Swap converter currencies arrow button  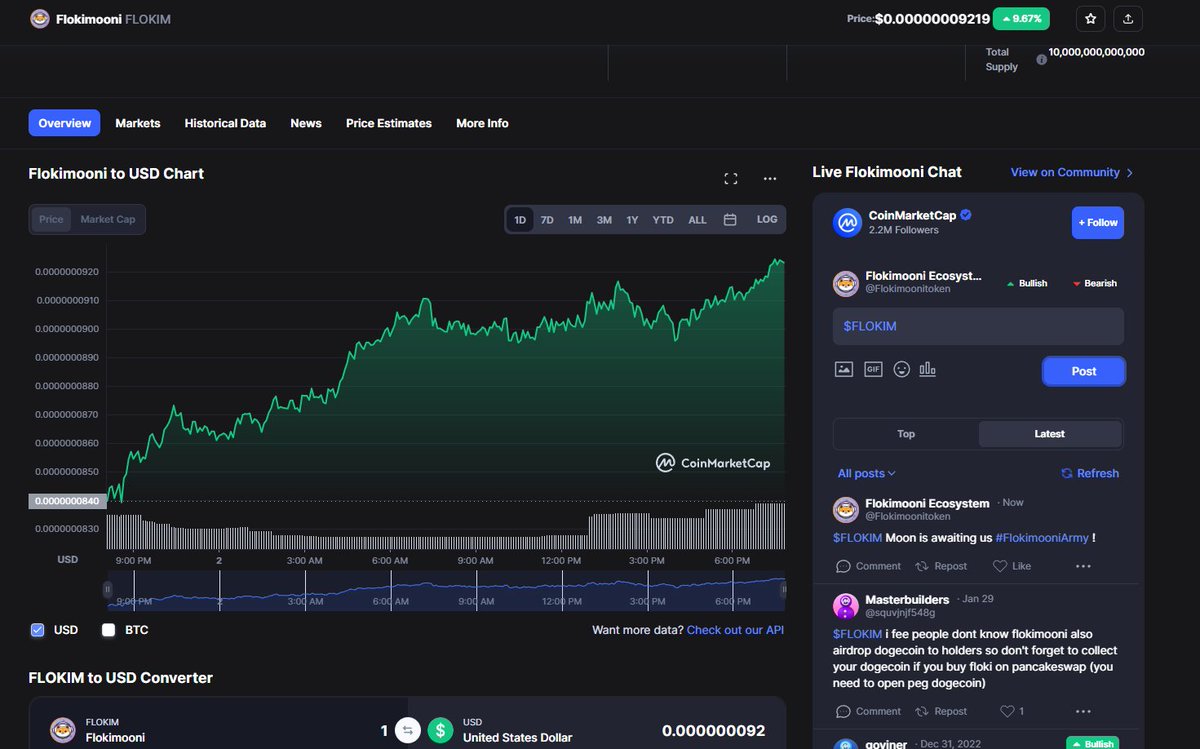point(407,731)
